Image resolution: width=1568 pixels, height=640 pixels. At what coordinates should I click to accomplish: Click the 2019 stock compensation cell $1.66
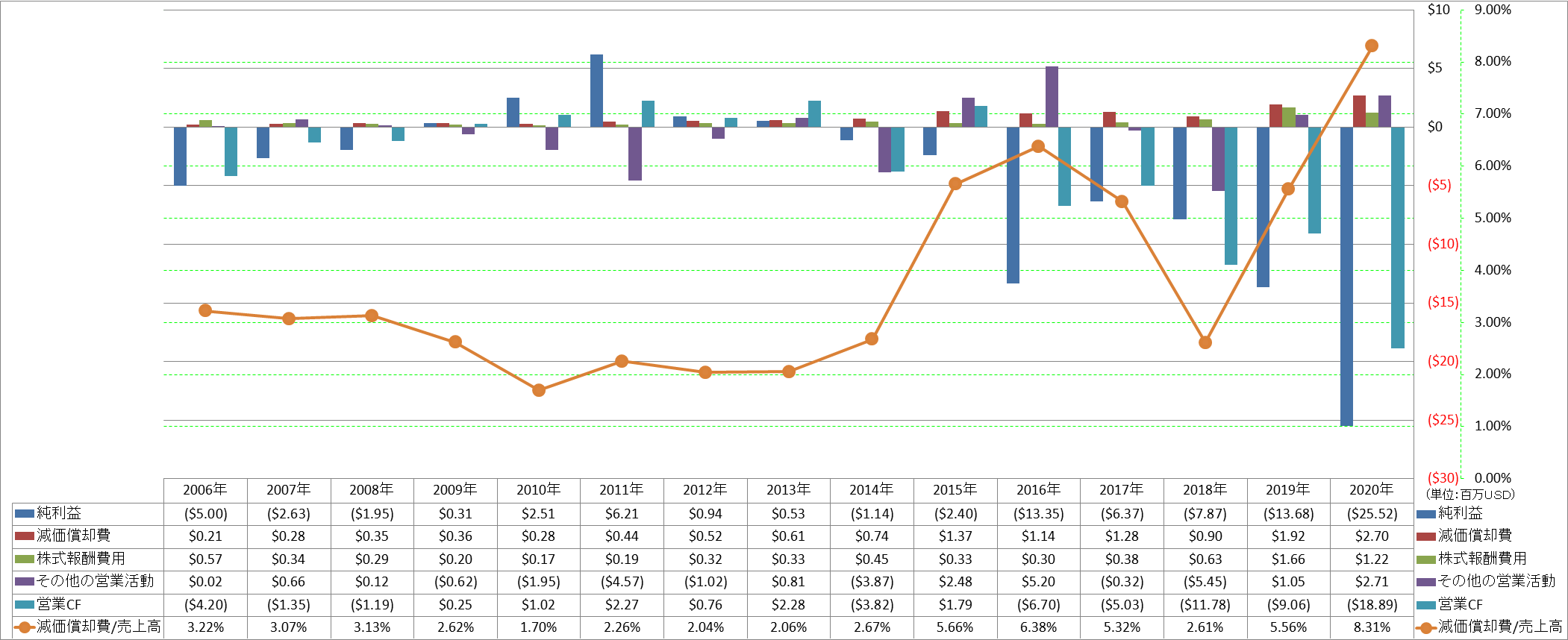tap(1288, 559)
